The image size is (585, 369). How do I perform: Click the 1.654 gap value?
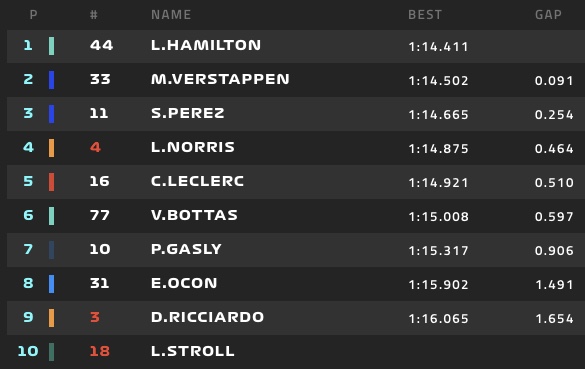554,319
